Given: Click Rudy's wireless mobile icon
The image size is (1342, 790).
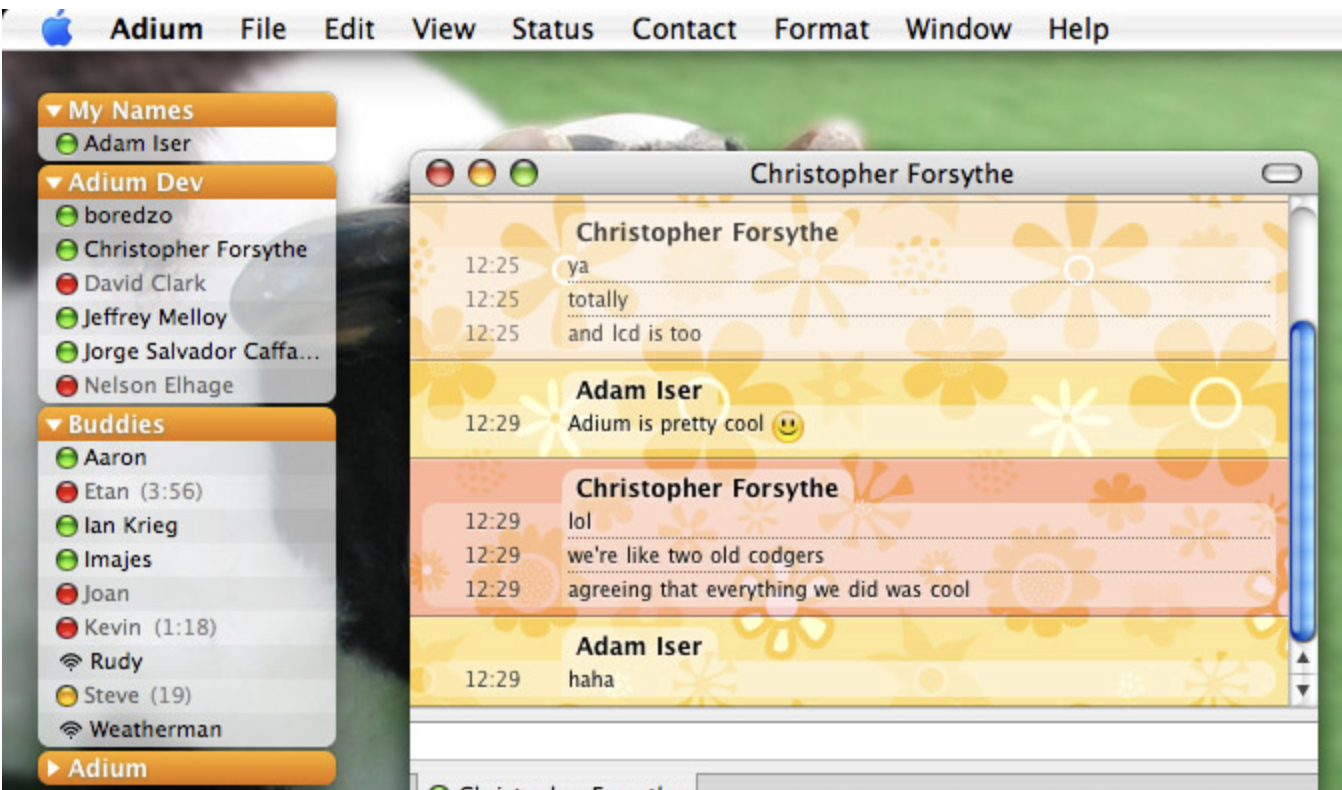Looking at the screenshot, I should [x=70, y=661].
